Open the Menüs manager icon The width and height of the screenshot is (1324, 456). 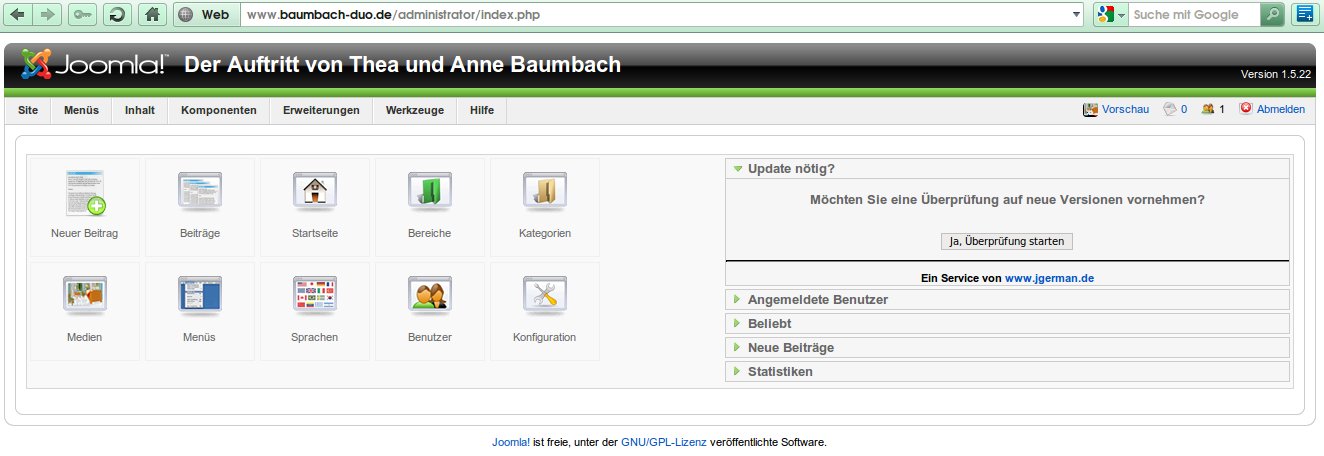point(200,296)
